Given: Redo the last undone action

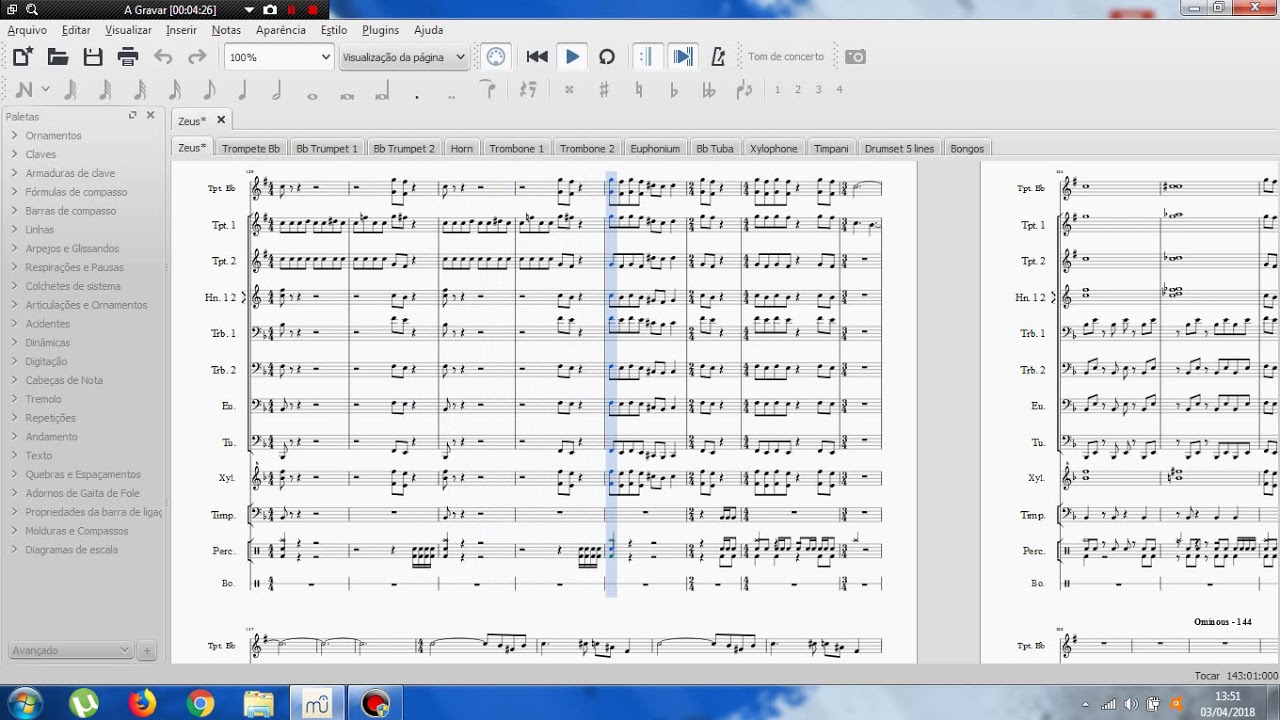Looking at the screenshot, I should pyautogui.click(x=197, y=57).
